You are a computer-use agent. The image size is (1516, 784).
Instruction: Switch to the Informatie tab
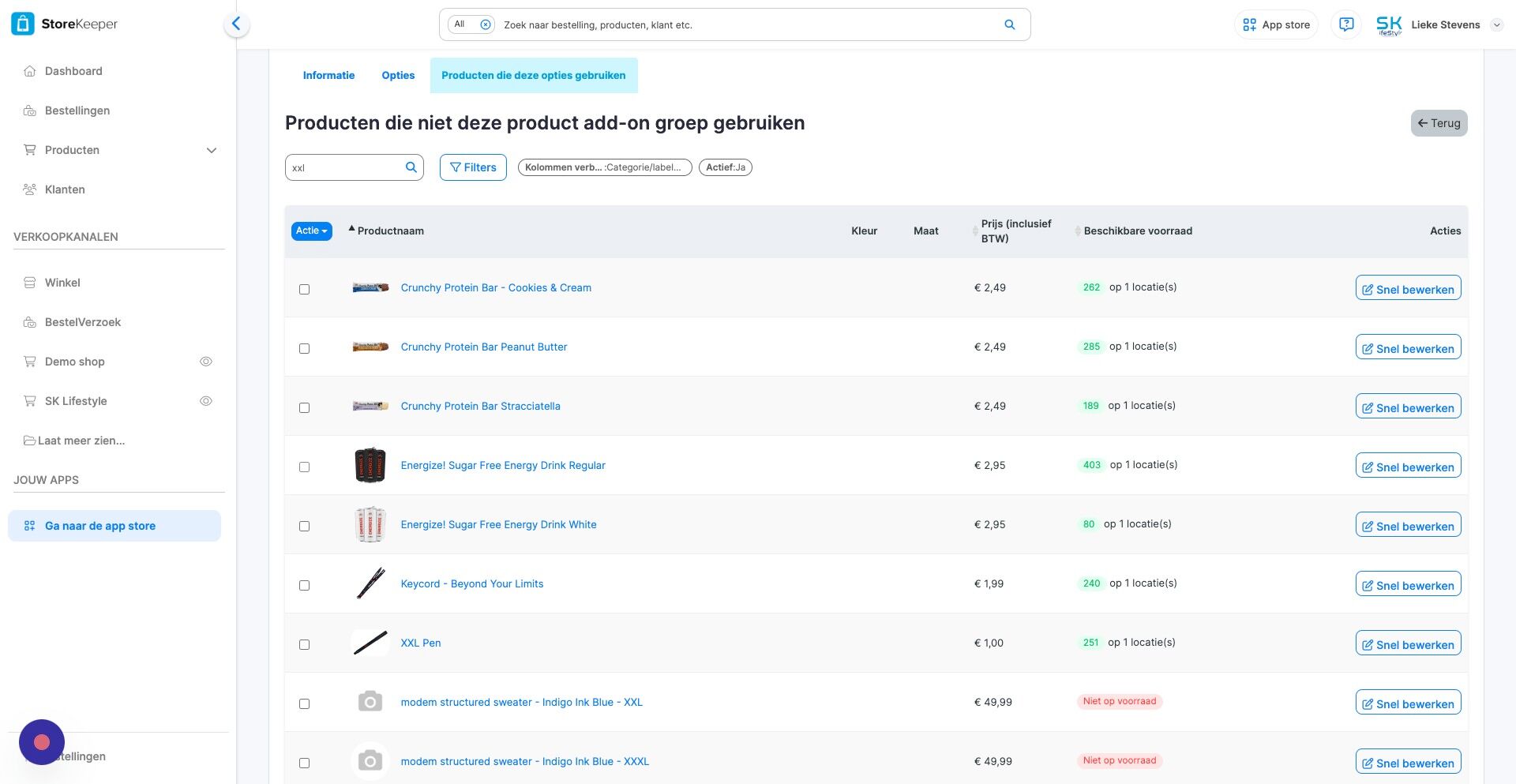[328, 76]
